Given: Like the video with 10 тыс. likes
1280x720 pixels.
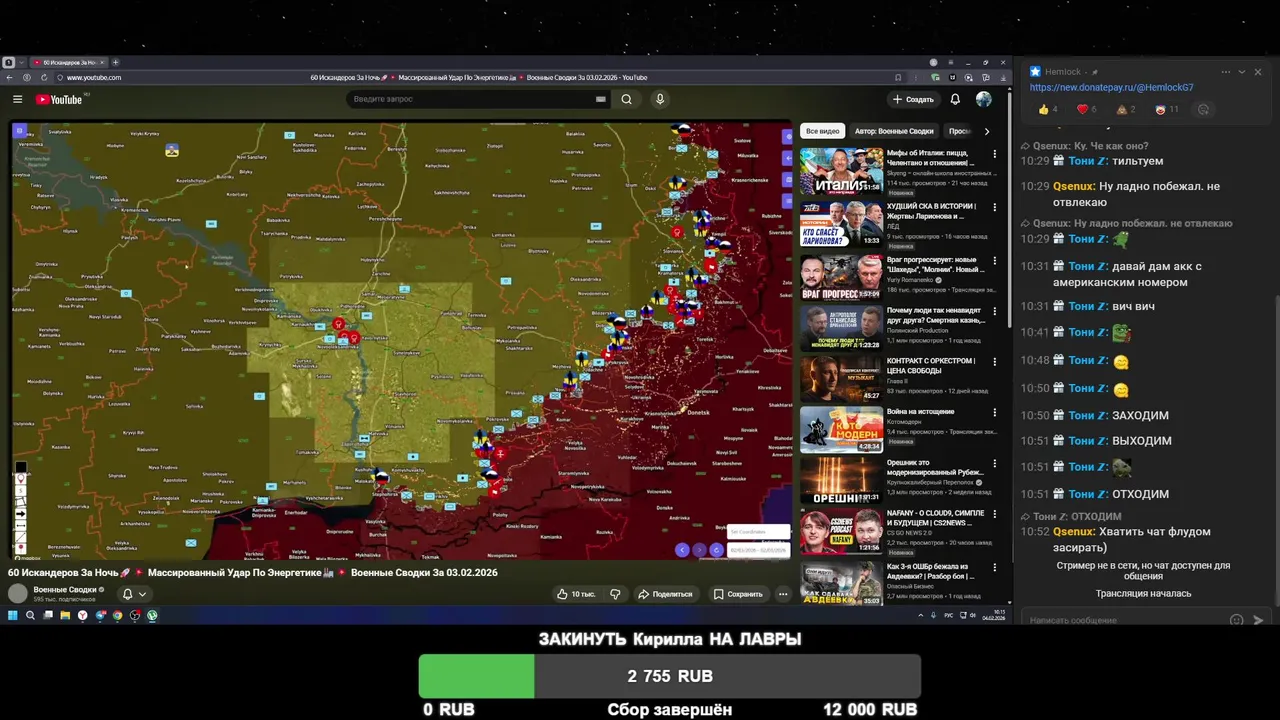Looking at the screenshot, I should coord(576,594).
